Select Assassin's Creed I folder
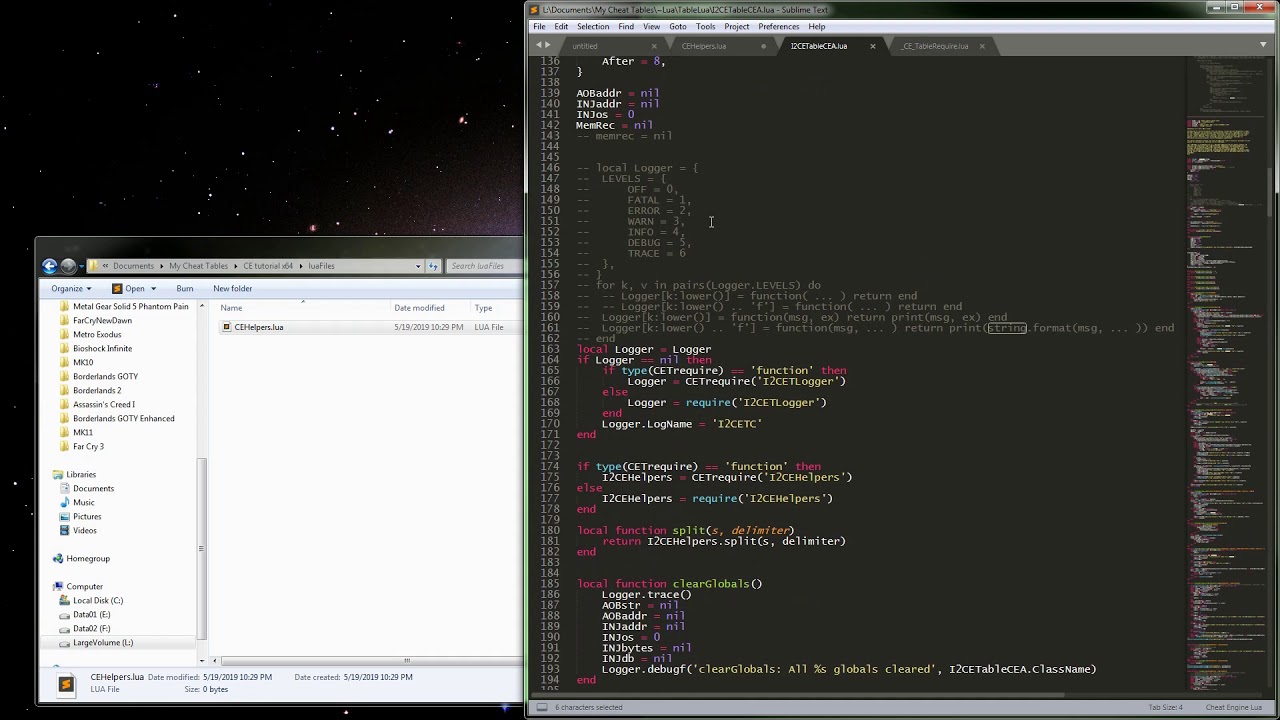Image resolution: width=1280 pixels, height=720 pixels. 104,404
